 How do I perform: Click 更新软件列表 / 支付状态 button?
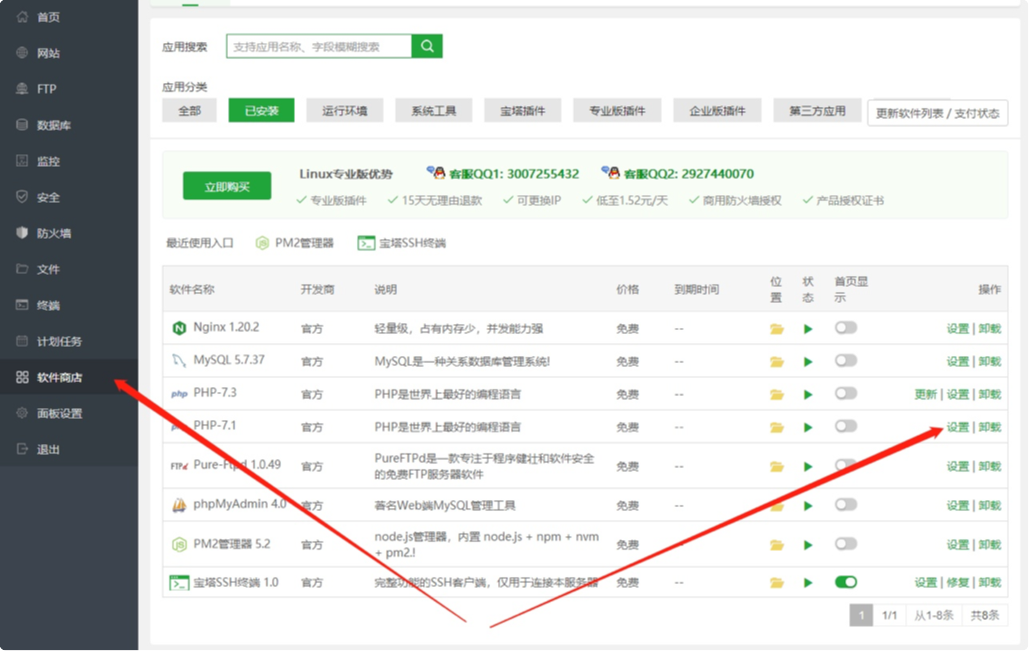click(x=937, y=113)
